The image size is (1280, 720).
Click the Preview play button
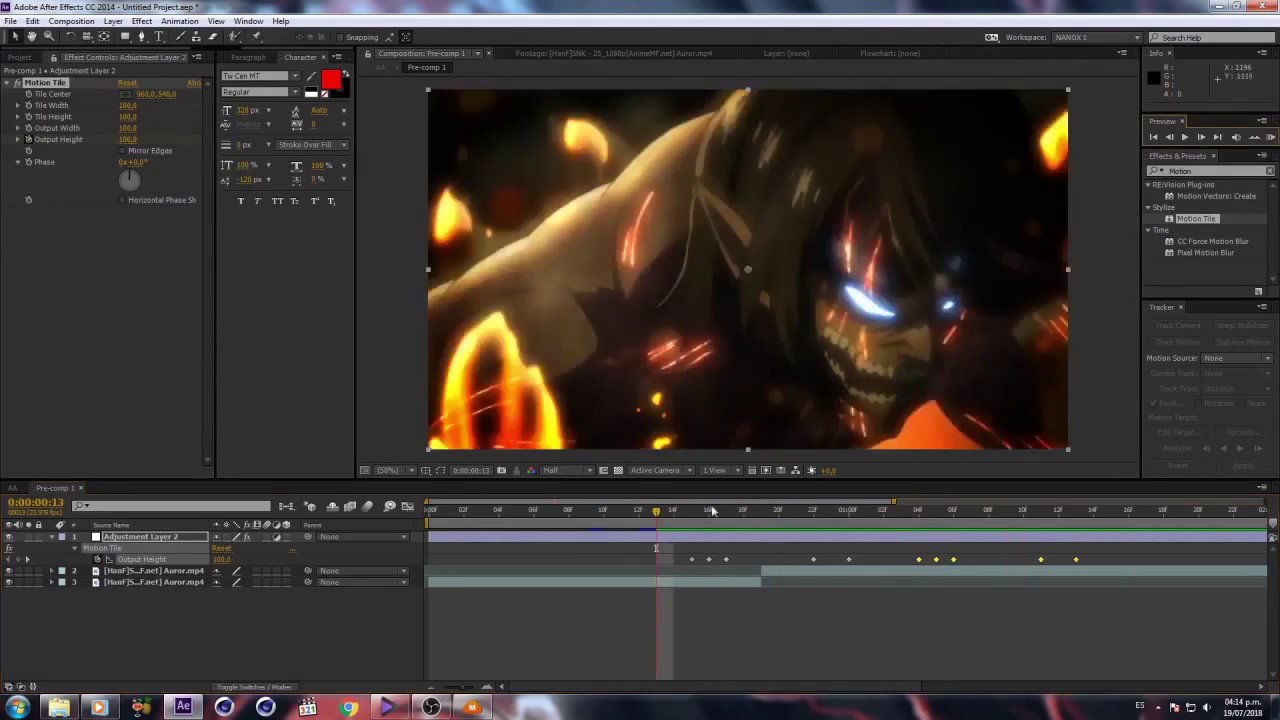tap(1185, 137)
